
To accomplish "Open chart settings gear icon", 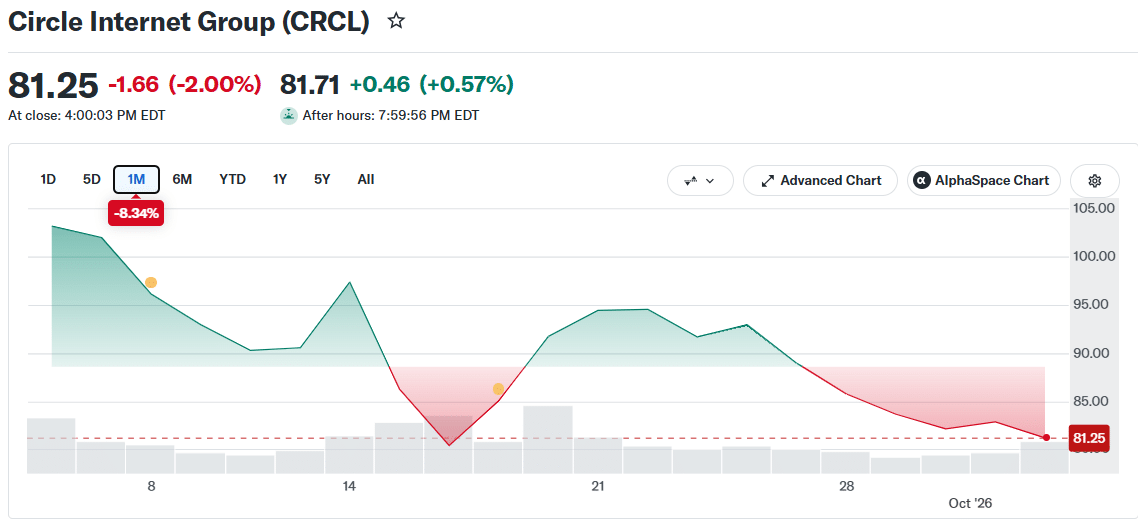I will [1094, 181].
